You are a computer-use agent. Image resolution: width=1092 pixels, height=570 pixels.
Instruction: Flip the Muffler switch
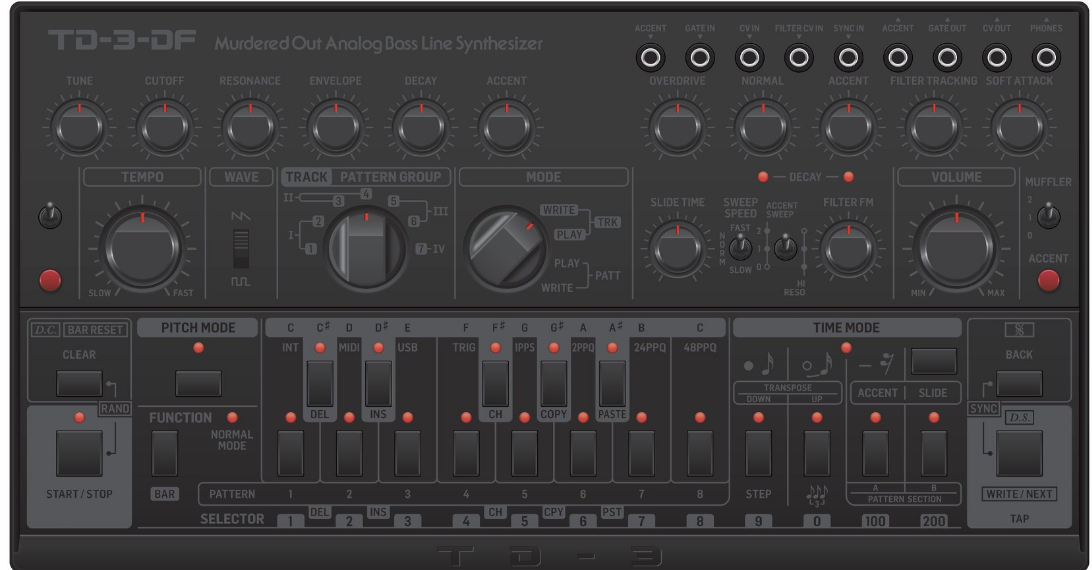pos(1048,216)
